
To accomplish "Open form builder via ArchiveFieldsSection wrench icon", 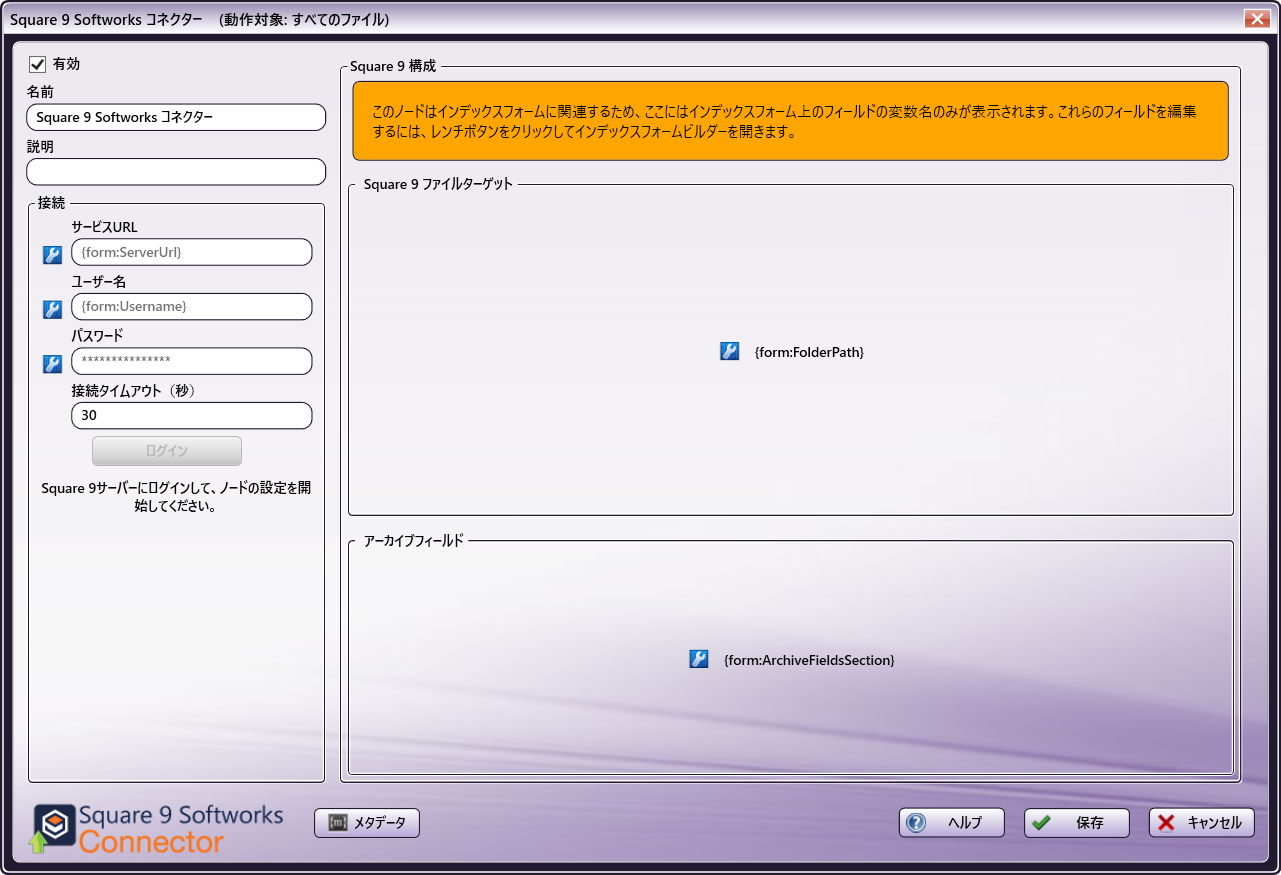I will [x=699, y=659].
